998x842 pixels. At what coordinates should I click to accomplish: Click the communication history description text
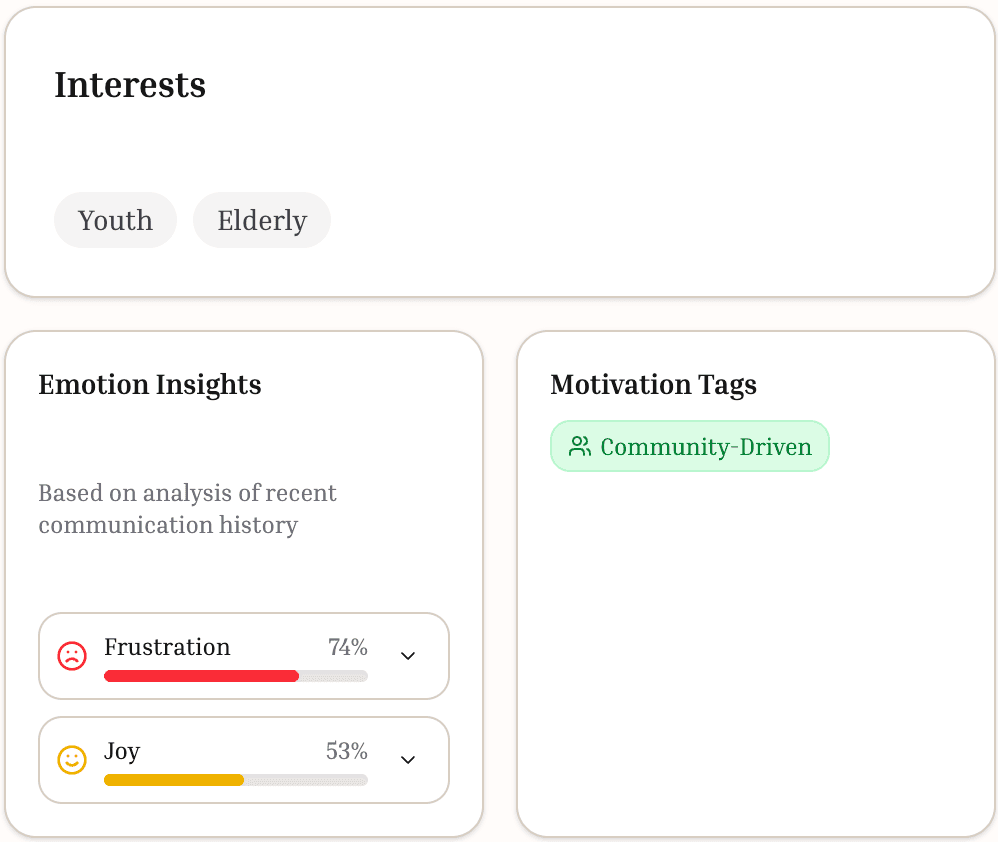point(187,508)
